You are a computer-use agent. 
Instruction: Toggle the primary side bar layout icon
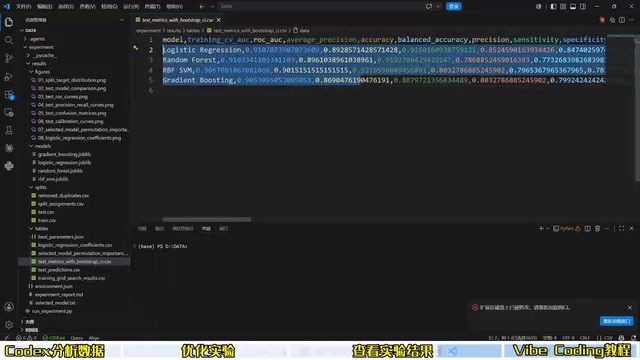point(553,7)
